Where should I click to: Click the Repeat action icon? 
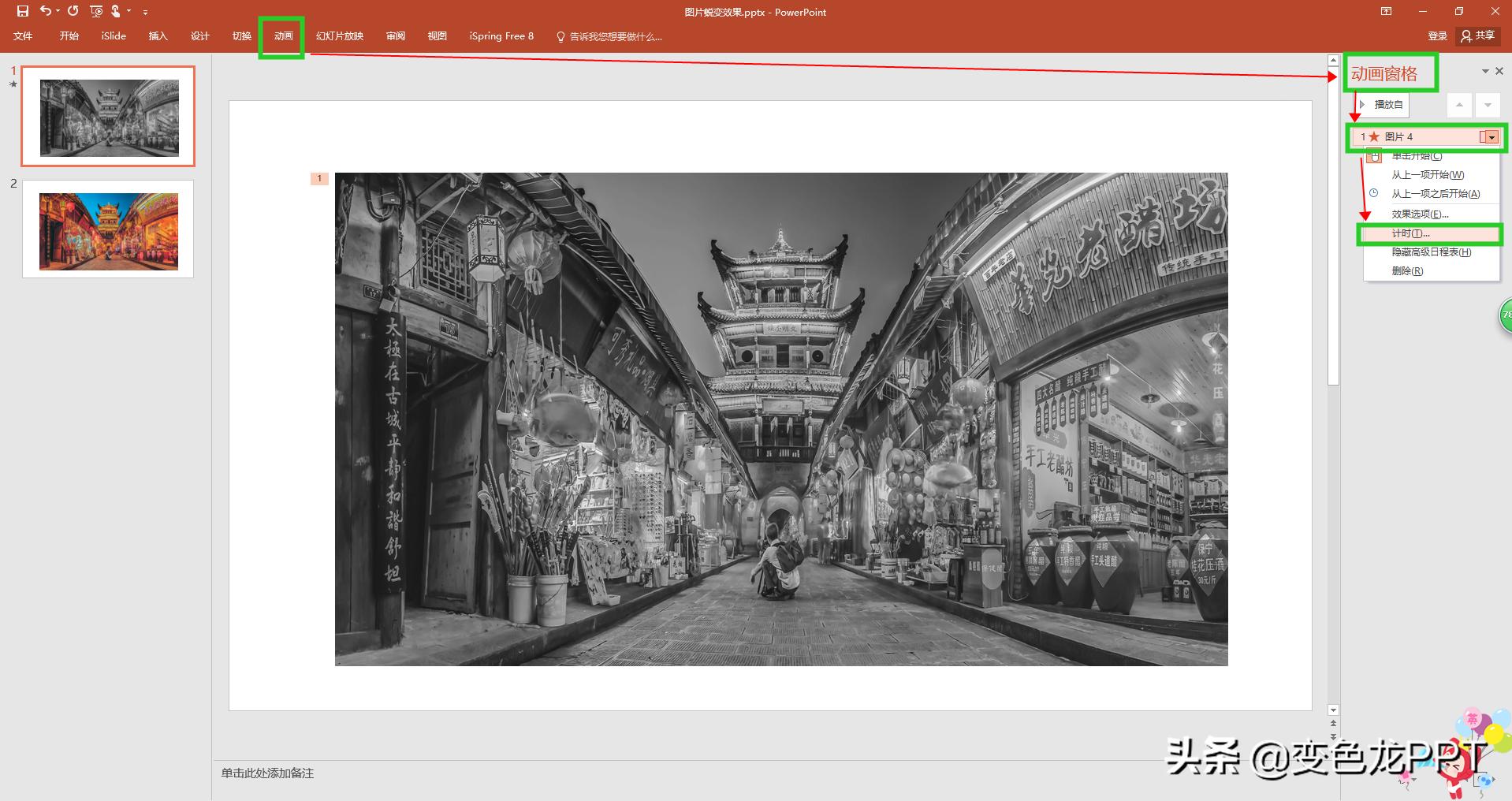pos(72,11)
